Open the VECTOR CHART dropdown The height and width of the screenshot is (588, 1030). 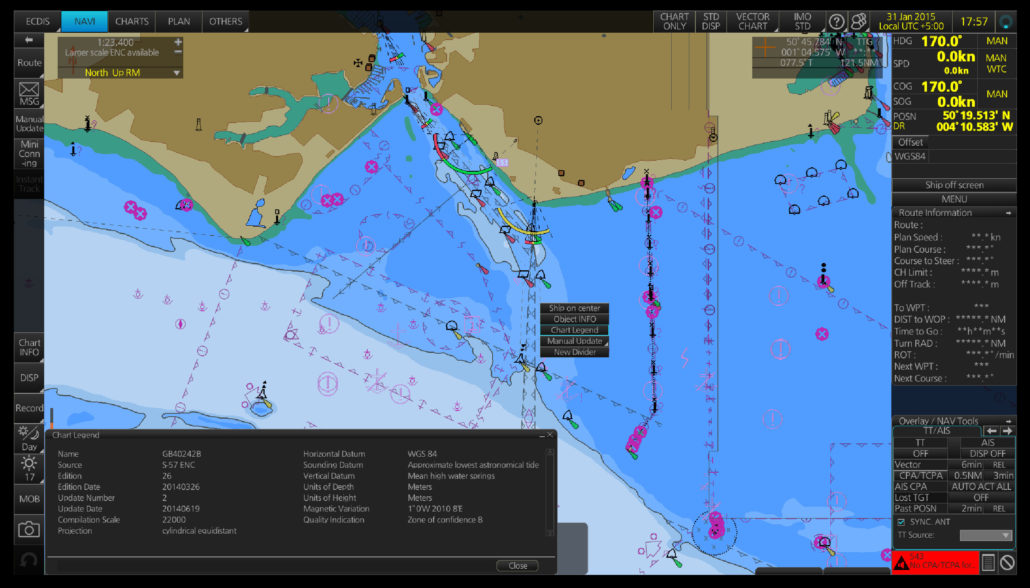pos(752,21)
